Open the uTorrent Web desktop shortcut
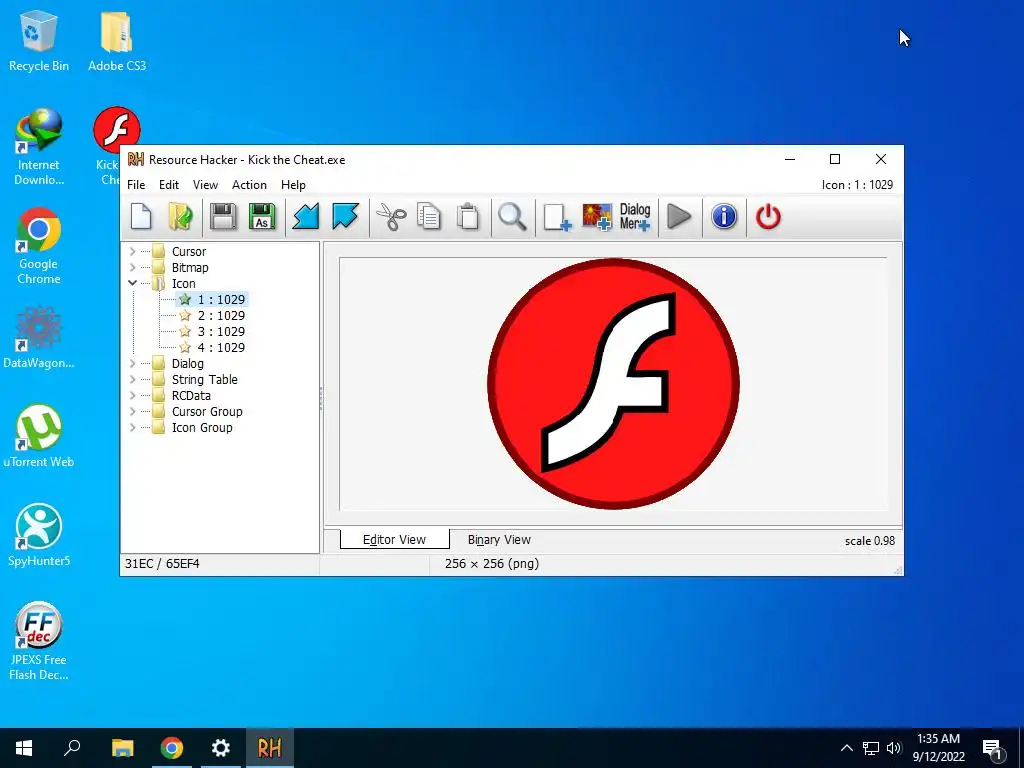 (39, 436)
